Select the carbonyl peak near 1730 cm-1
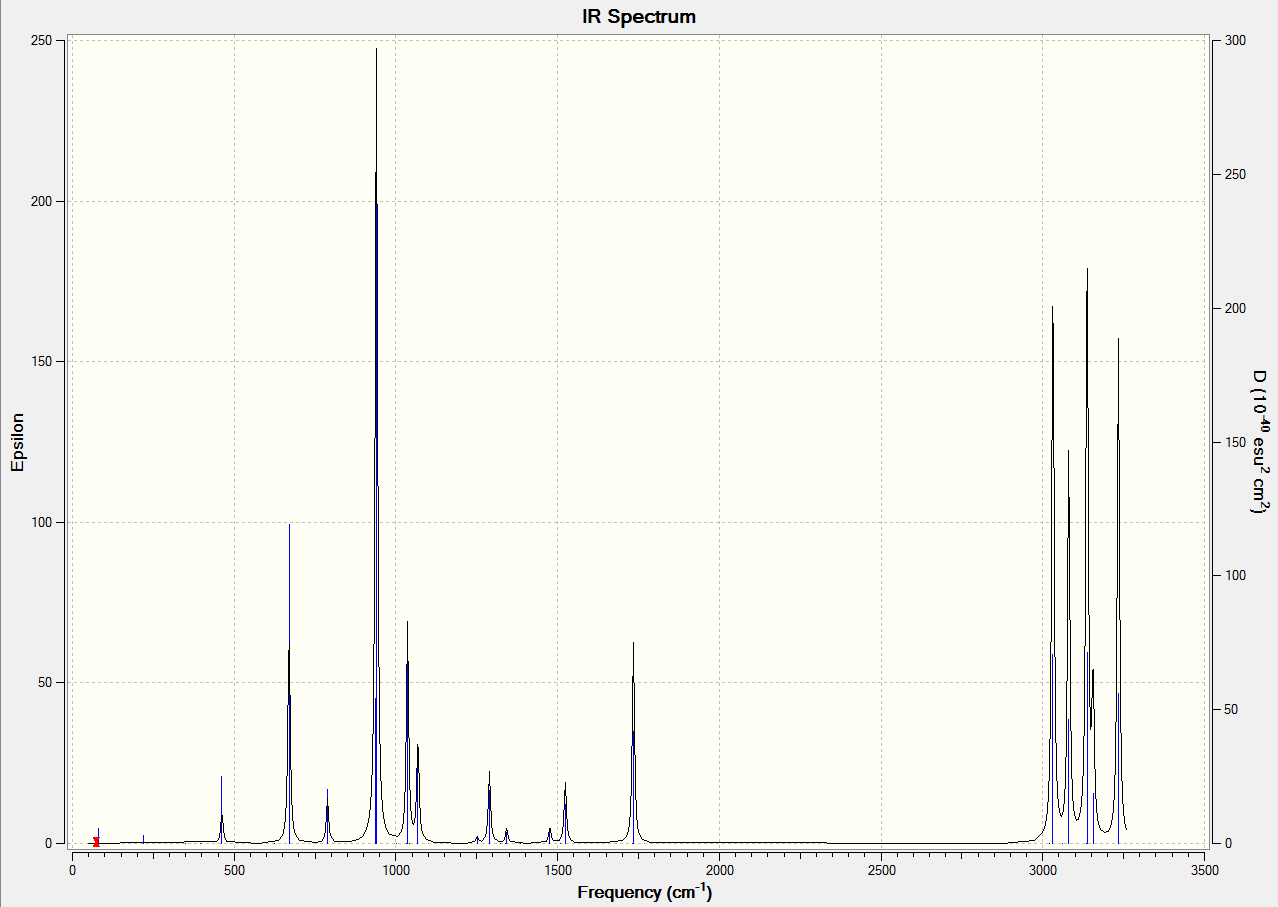The width and height of the screenshot is (1278, 907). coord(633,742)
